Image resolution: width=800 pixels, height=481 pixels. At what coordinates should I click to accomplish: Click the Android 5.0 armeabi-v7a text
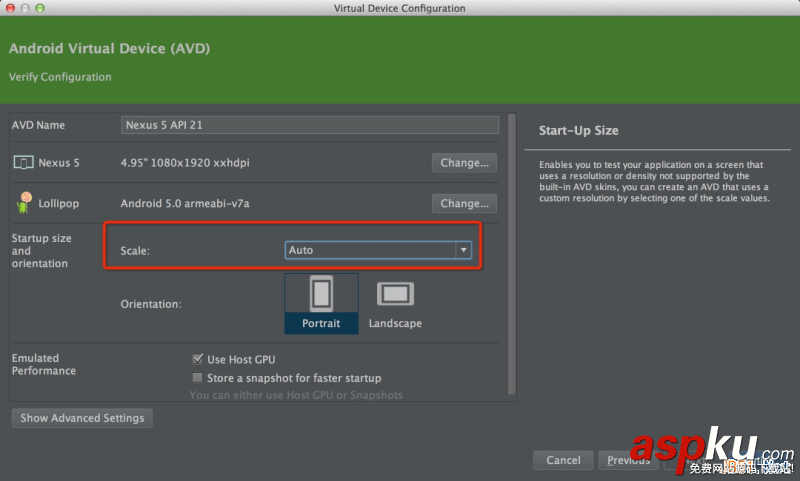click(x=185, y=204)
